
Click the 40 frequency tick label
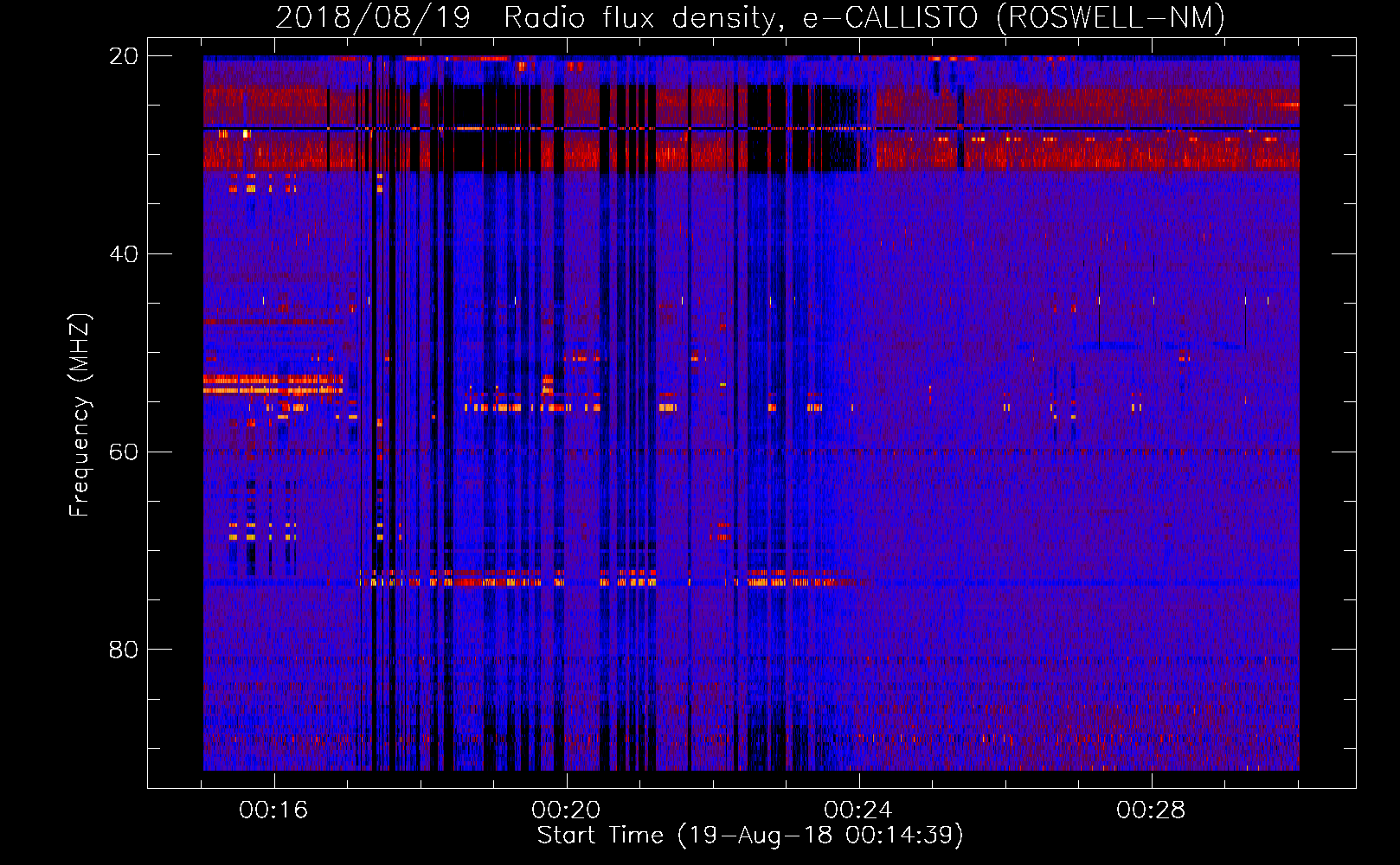pos(123,254)
